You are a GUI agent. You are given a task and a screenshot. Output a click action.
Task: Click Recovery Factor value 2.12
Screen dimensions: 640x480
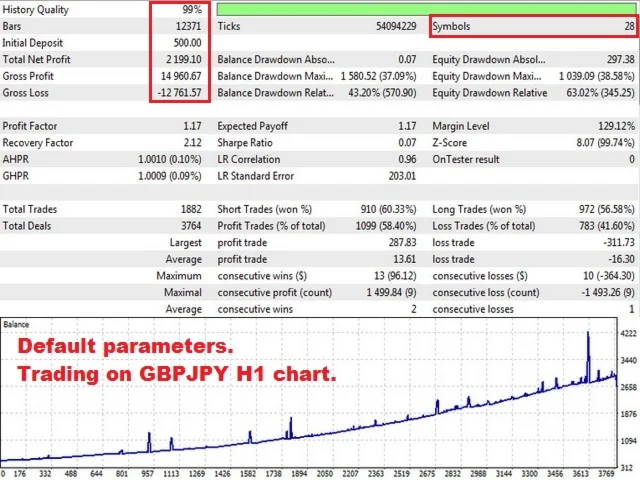(192, 143)
